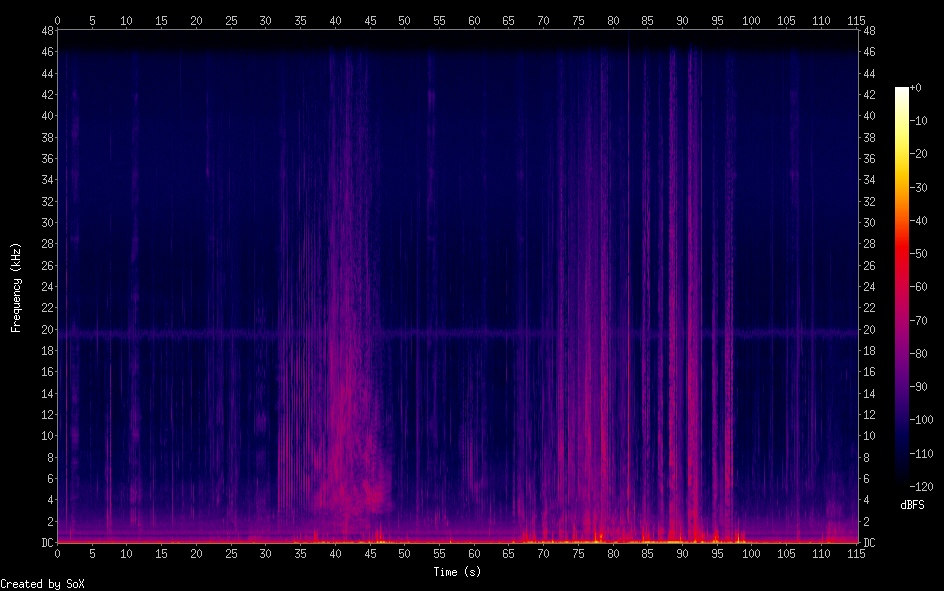Click the 0 second mark on top time axis

coord(57,20)
